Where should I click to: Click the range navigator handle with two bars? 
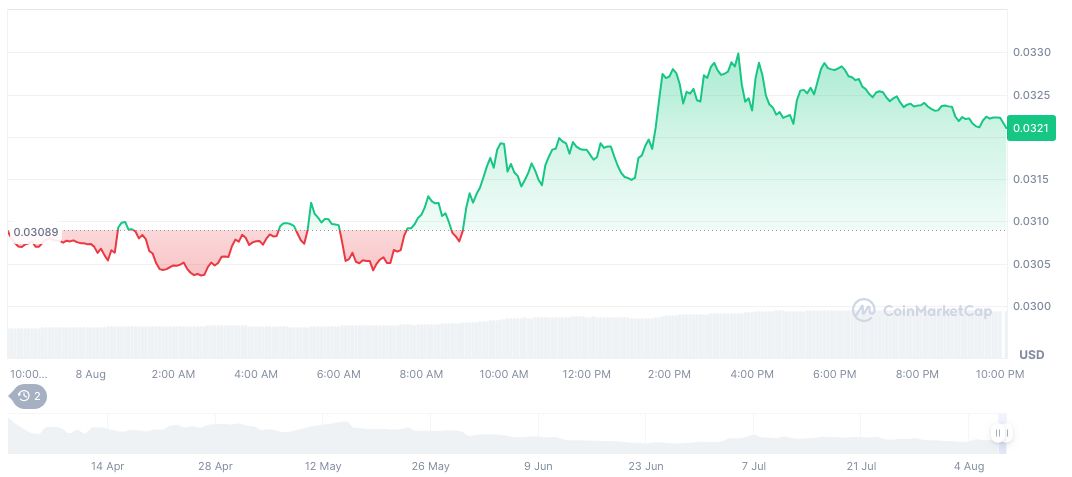point(1000,433)
